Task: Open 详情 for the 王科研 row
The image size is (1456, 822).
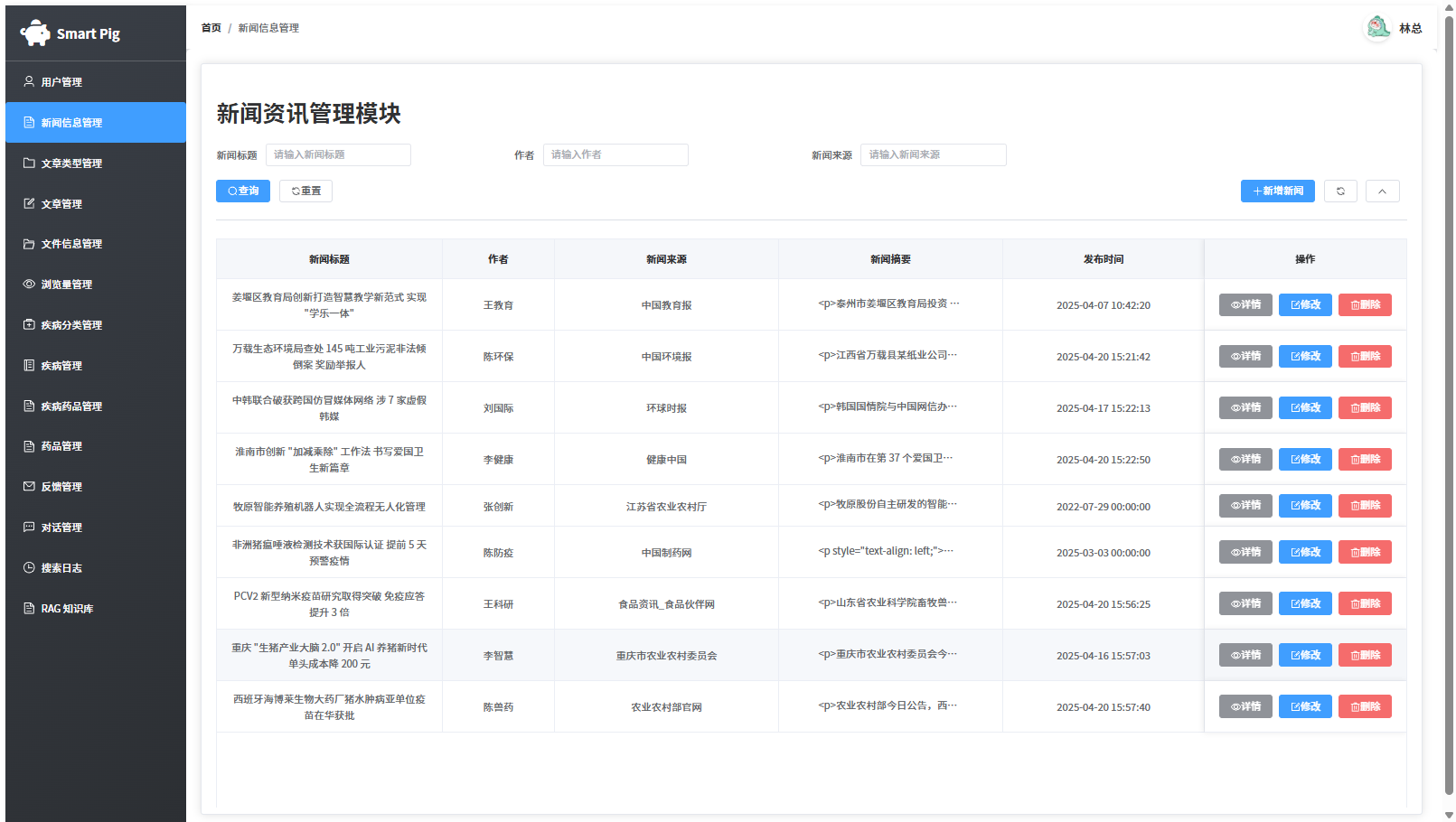Action: (x=1245, y=603)
